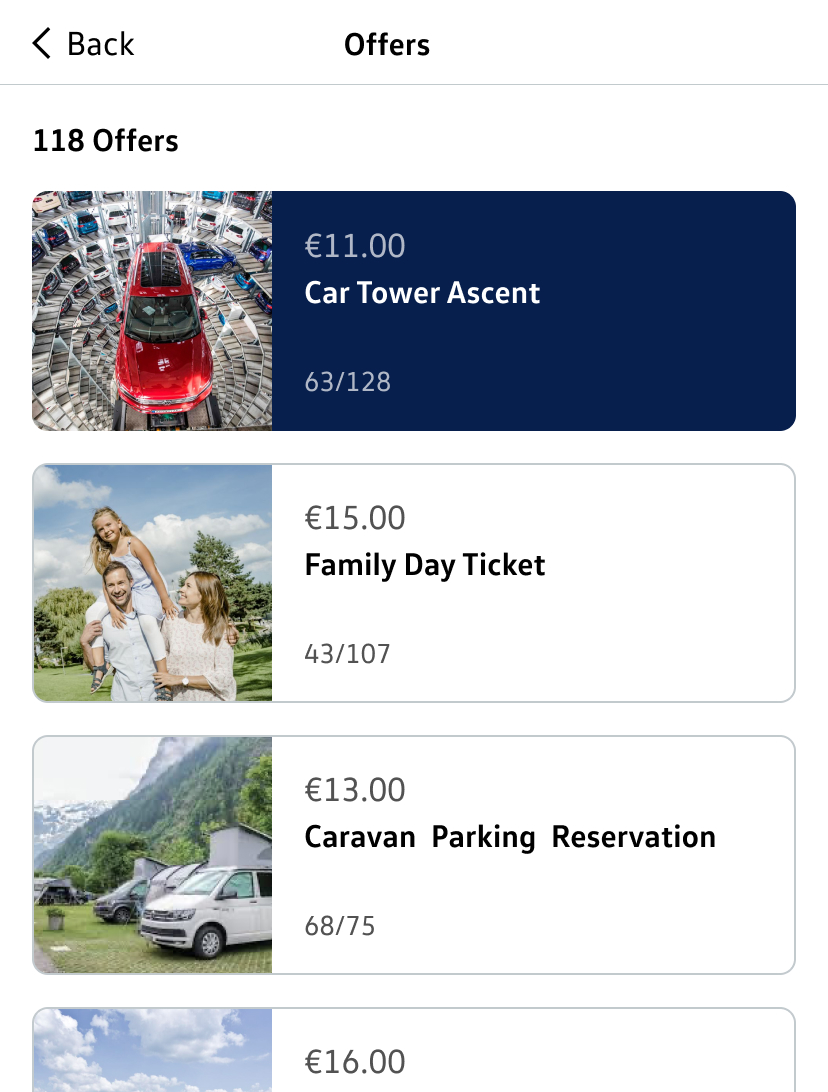Viewport: 828px width, 1092px height.
Task: Click the family photo thumbnail
Action: coord(152,583)
